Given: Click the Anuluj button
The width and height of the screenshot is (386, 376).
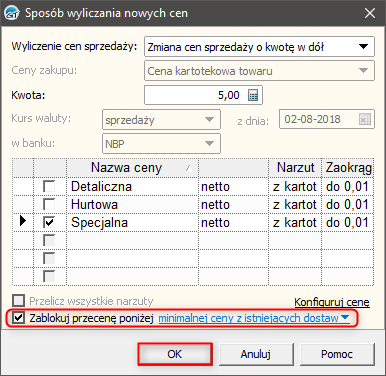Looking at the screenshot, I should (x=256, y=354).
